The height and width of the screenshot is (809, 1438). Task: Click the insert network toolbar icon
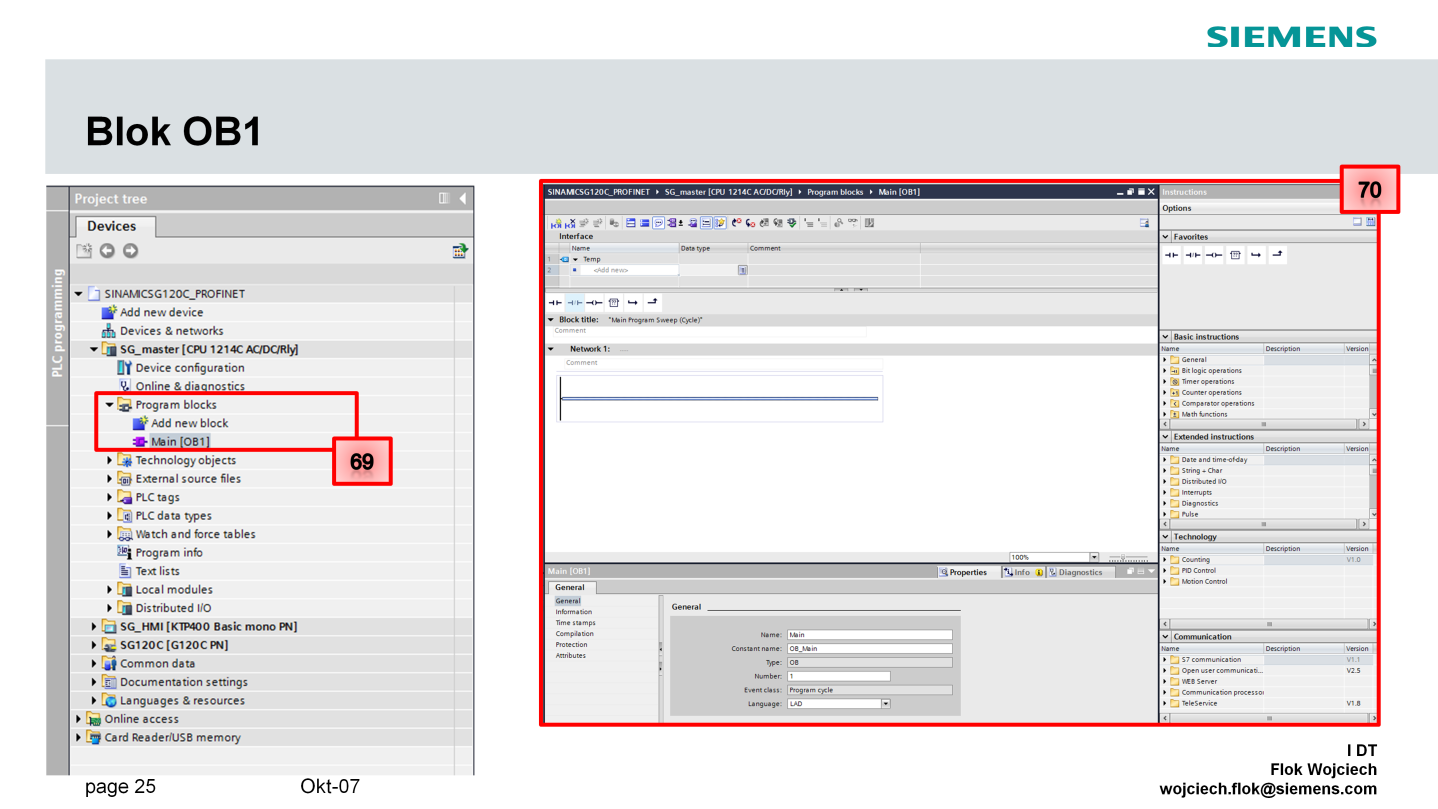pos(556,223)
